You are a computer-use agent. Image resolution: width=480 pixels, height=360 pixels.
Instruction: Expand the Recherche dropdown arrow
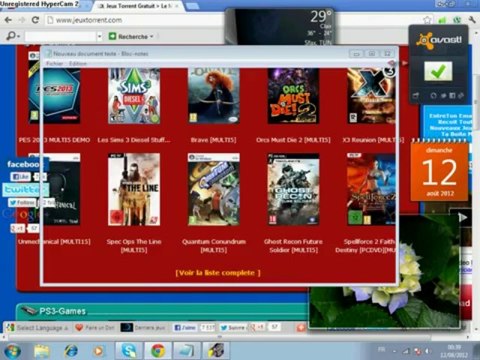click(x=152, y=36)
